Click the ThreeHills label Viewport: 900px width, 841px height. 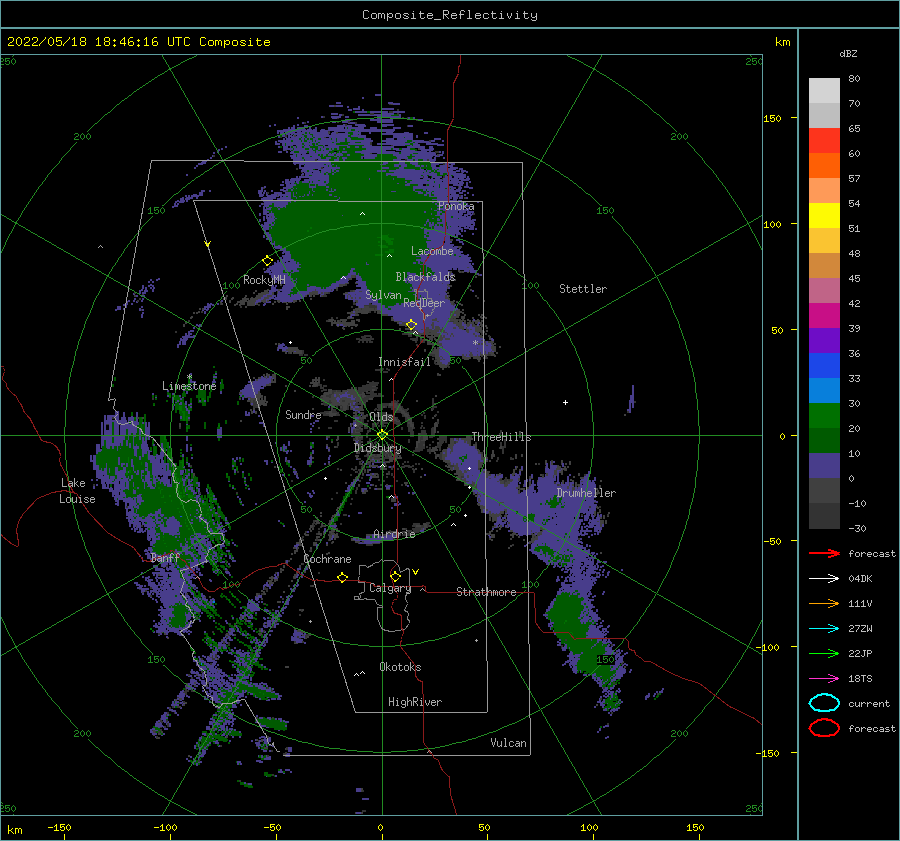click(x=501, y=437)
